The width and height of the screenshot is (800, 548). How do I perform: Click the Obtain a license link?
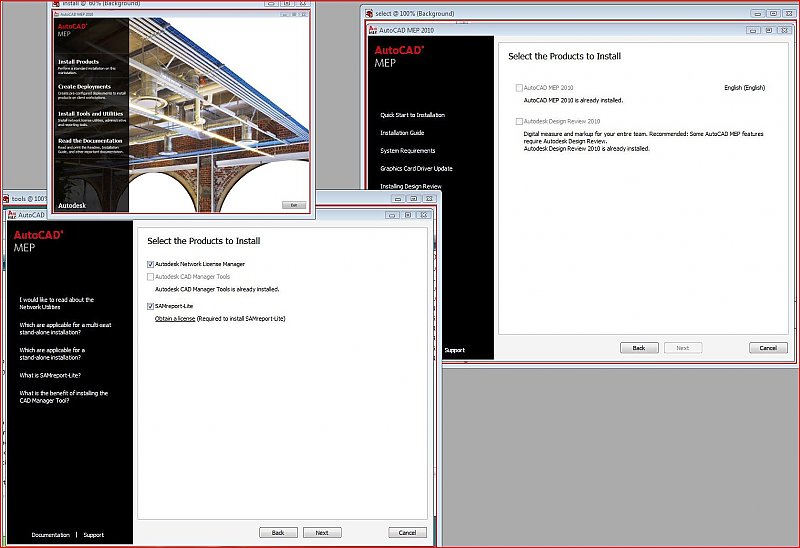(175, 318)
